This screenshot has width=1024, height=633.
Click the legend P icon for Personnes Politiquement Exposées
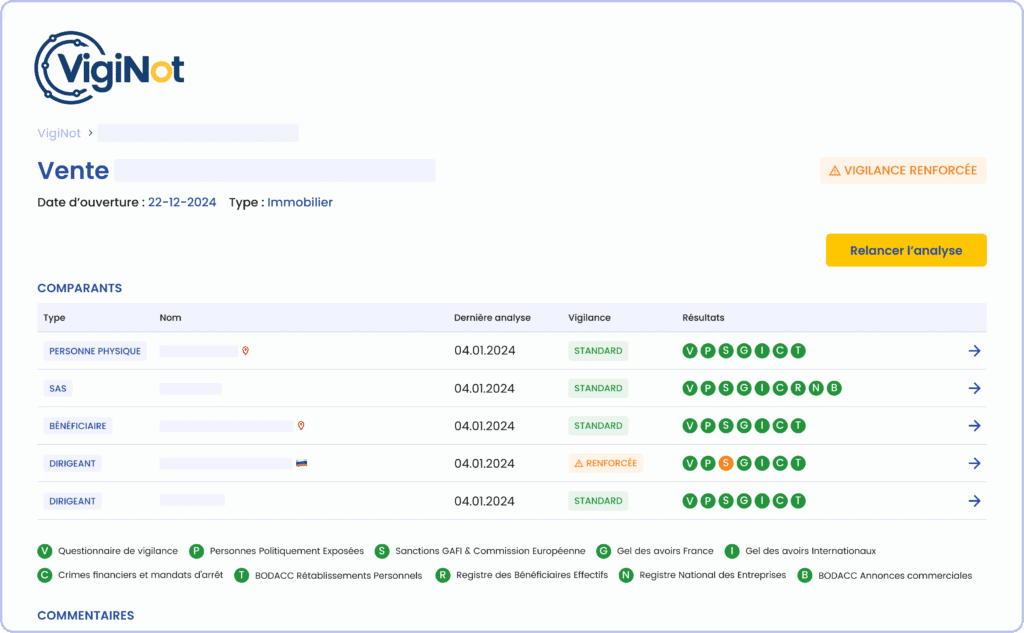click(x=197, y=551)
